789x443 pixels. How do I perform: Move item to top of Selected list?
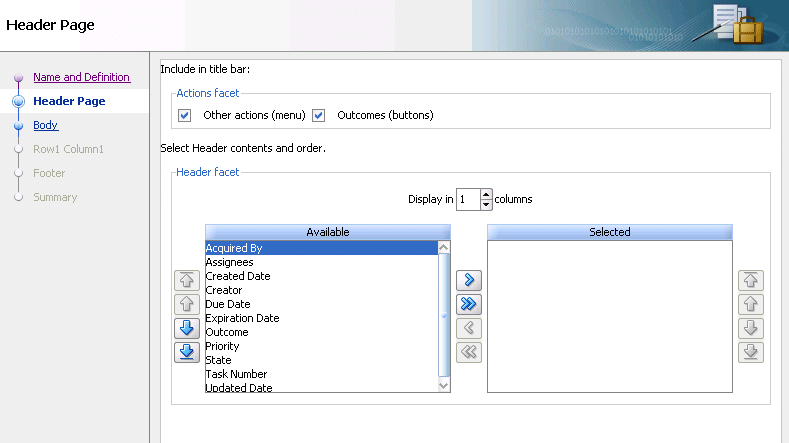[x=751, y=280]
